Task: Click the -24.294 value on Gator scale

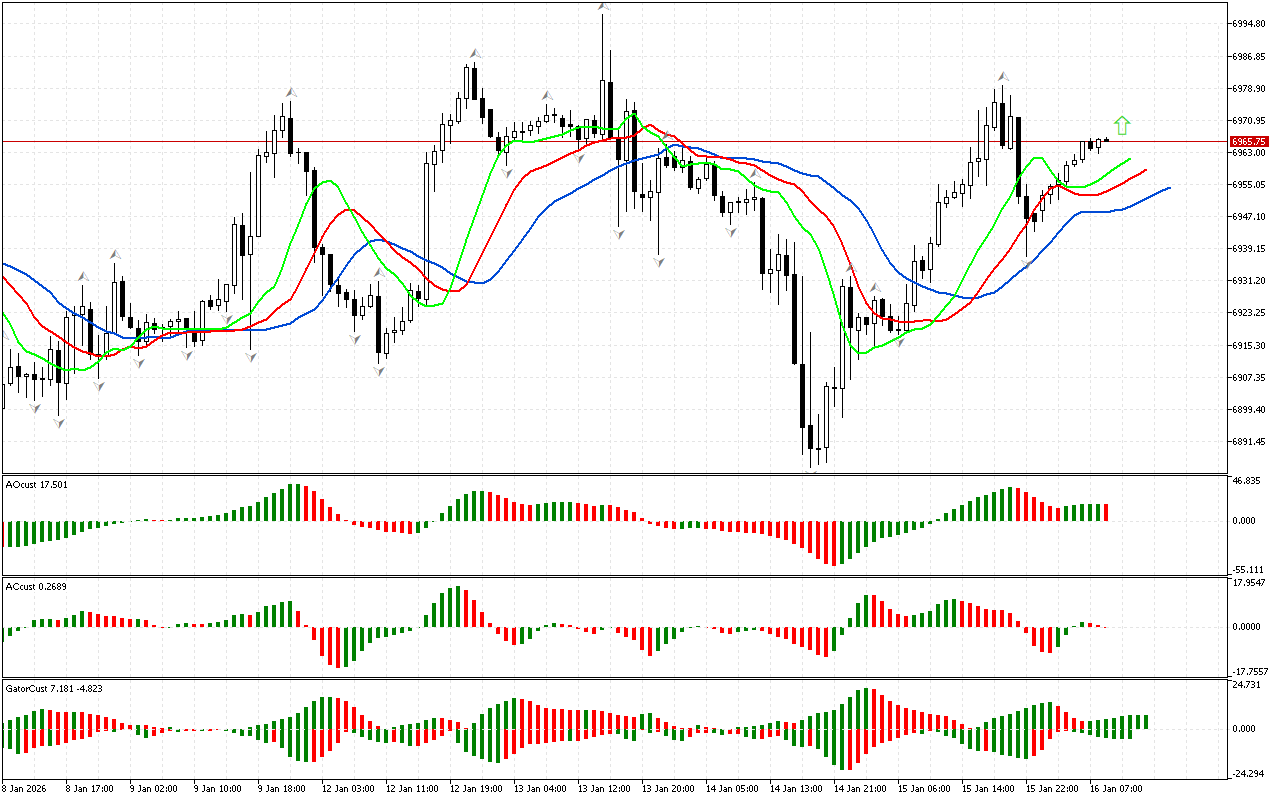Action: click(1250, 774)
